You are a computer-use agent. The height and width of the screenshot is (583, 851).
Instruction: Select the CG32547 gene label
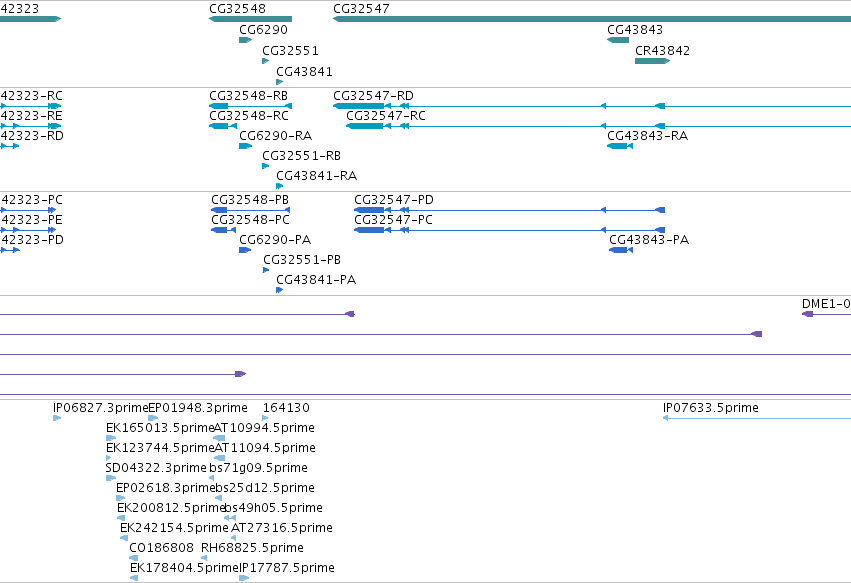pos(361,9)
